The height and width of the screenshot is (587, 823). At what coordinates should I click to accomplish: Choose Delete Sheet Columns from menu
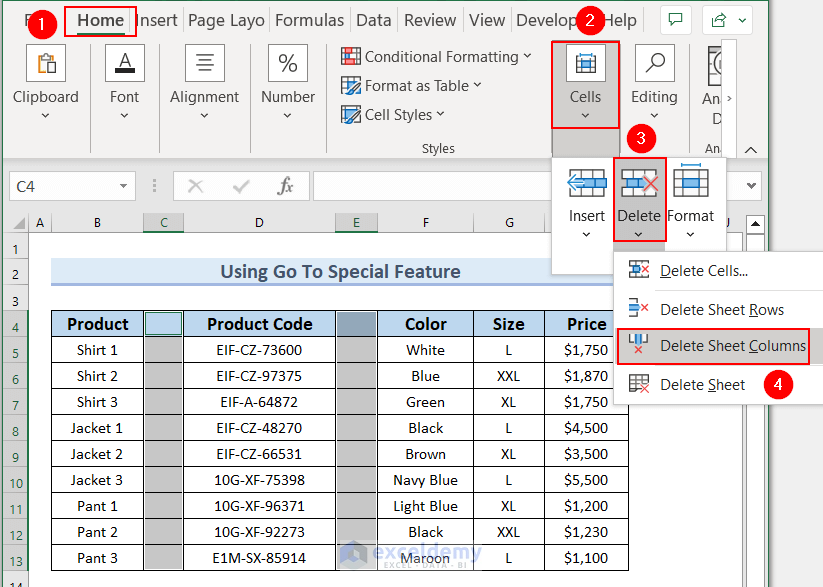pyautogui.click(x=732, y=346)
